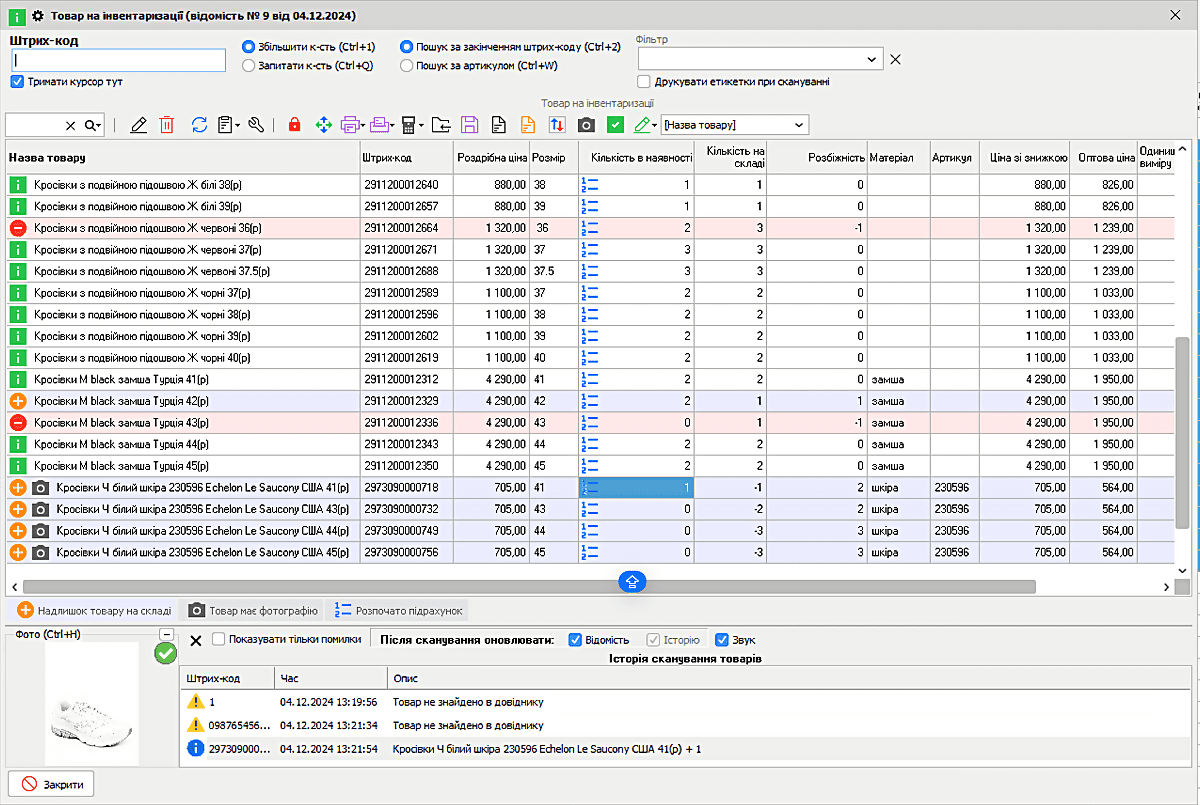Open the Фільтр dropdown list
Image resolution: width=1200 pixels, height=805 pixels.
873,59
